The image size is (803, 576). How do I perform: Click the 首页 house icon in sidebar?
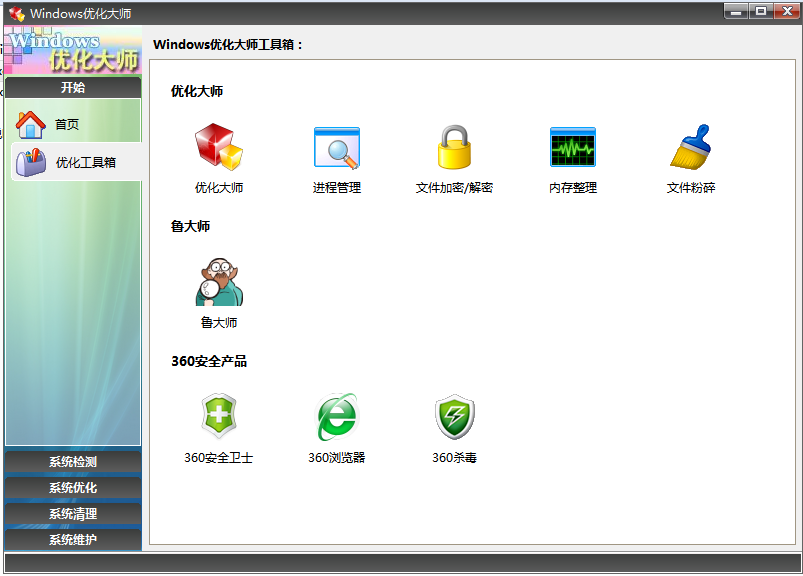tap(30, 124)
